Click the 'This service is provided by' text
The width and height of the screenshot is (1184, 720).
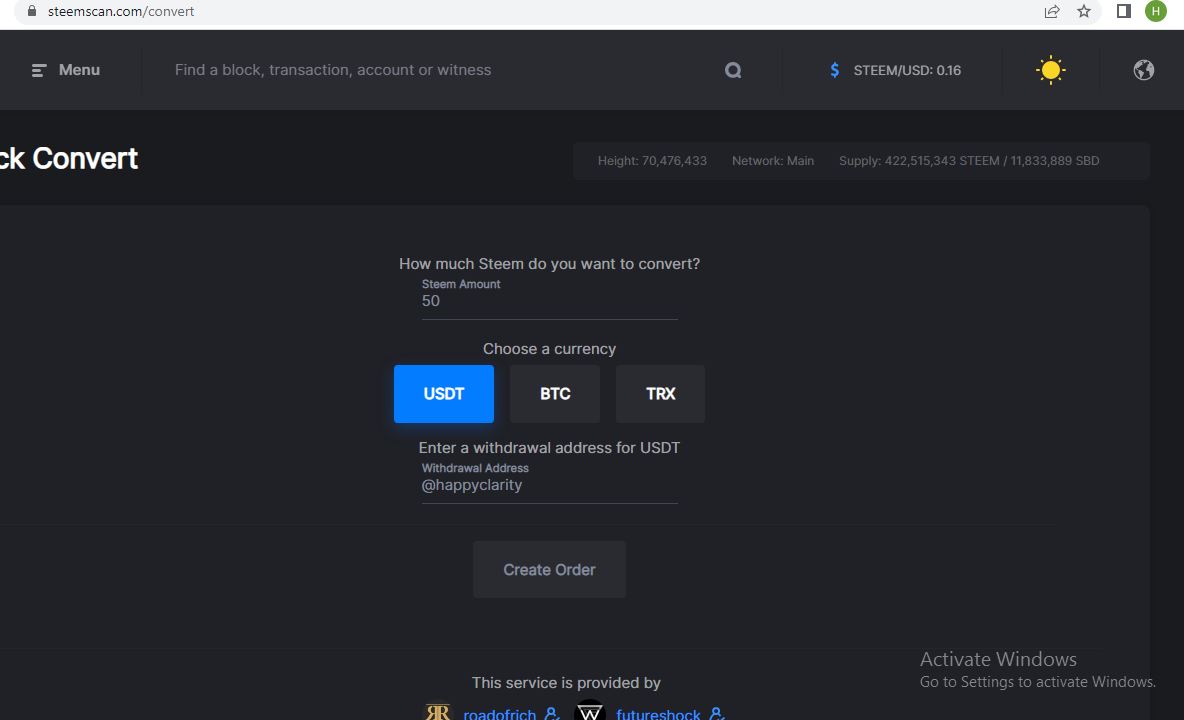566,683
